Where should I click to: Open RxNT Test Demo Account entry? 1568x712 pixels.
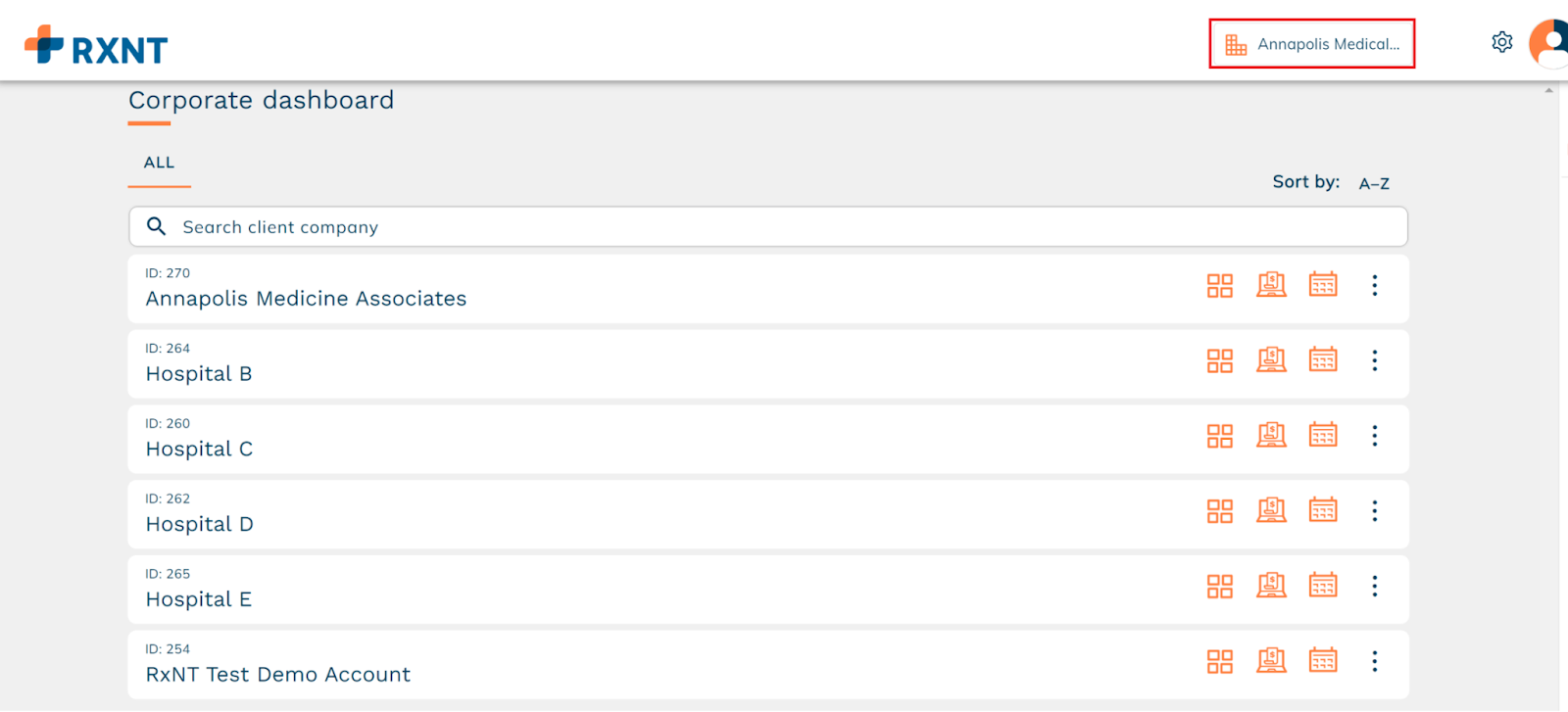[x=277, y=675]
